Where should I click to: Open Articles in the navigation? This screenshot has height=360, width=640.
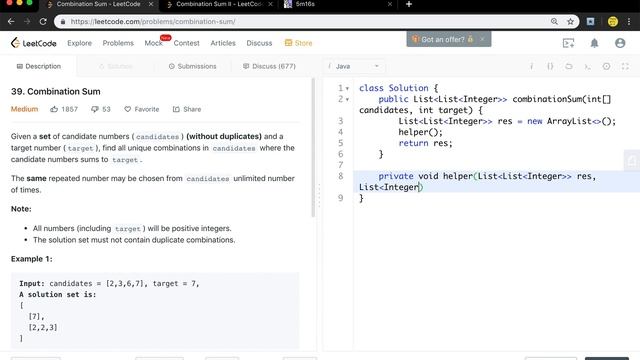click(223, 43)
